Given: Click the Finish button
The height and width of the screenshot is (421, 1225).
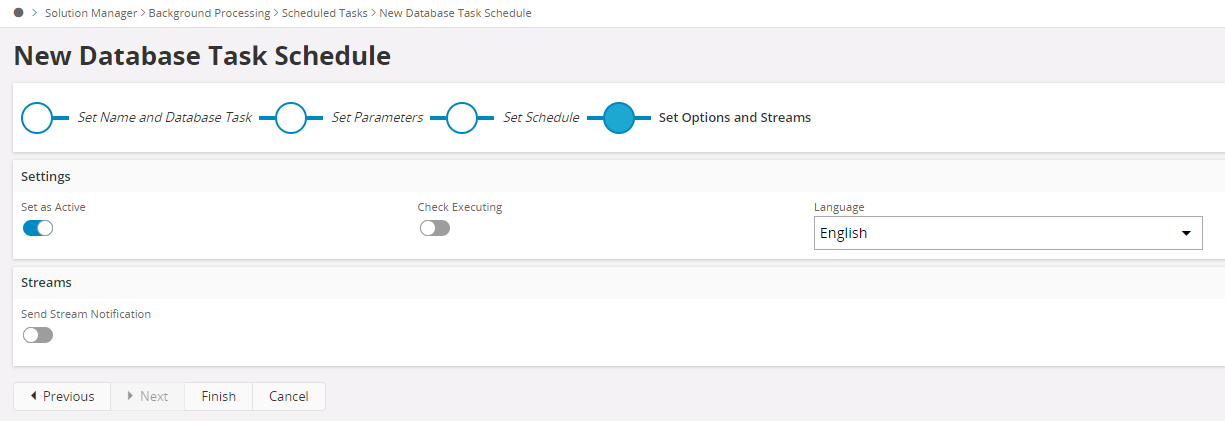Looking at the screenshot, I should tap(218, 396).
